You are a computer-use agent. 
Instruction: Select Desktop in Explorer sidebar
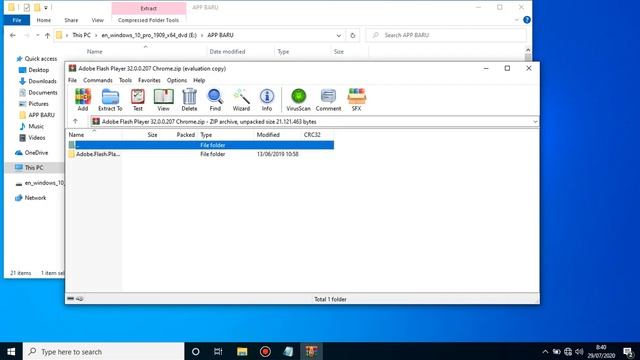coord(34,70)
